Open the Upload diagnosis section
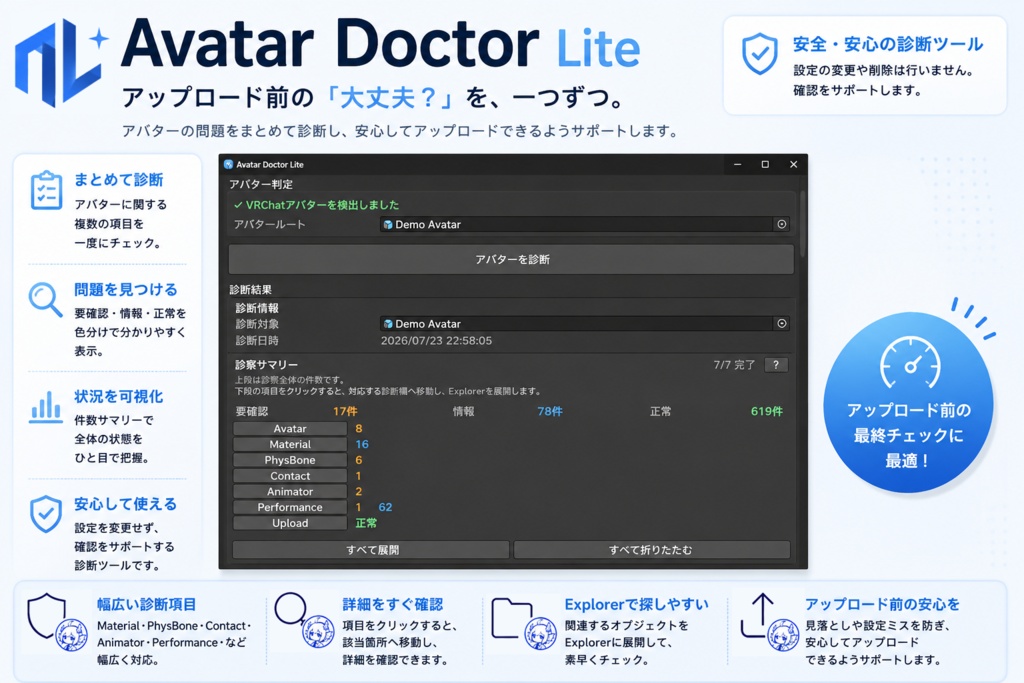The height and width of the screenshot is (683, 1024). click(290, 523)
